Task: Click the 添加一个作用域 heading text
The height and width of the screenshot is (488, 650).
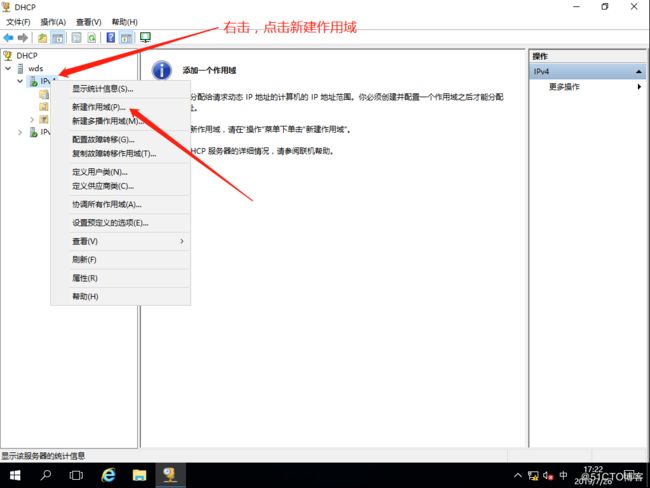Action: 209,70
